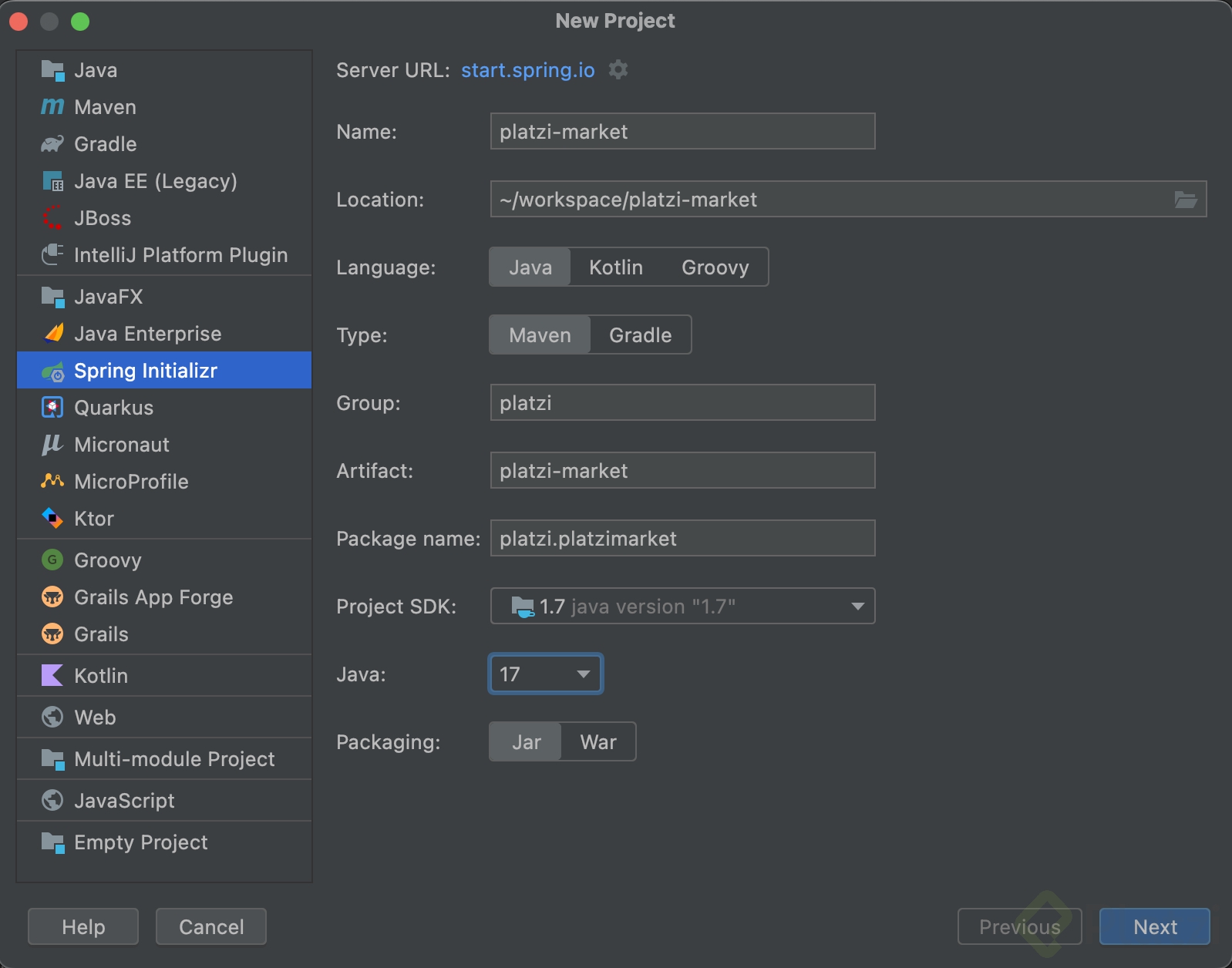The image size is (1232, 968).
Task: Open the start.spring.io link
Action: [x=528, y=70]
